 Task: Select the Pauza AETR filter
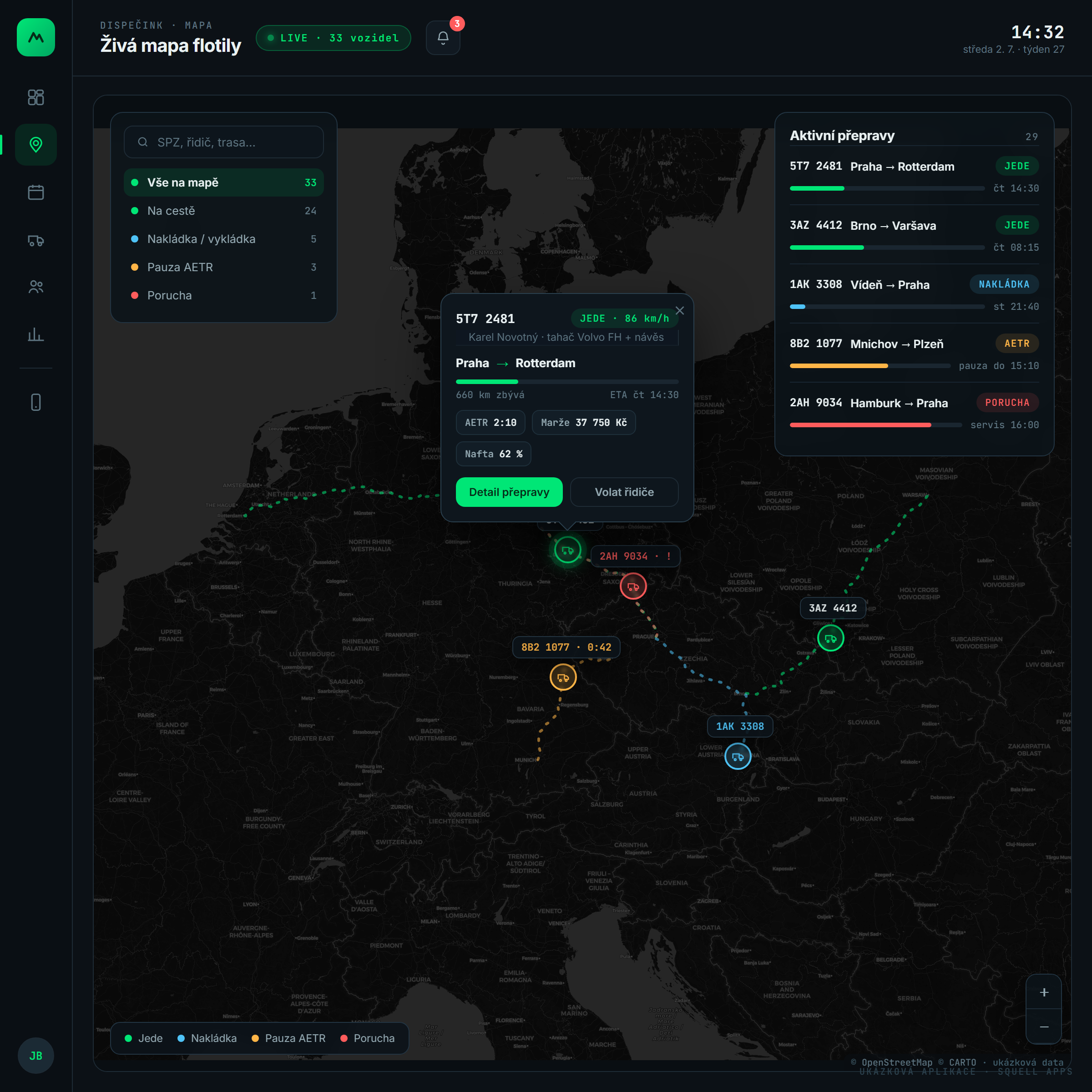click(224, 267)
